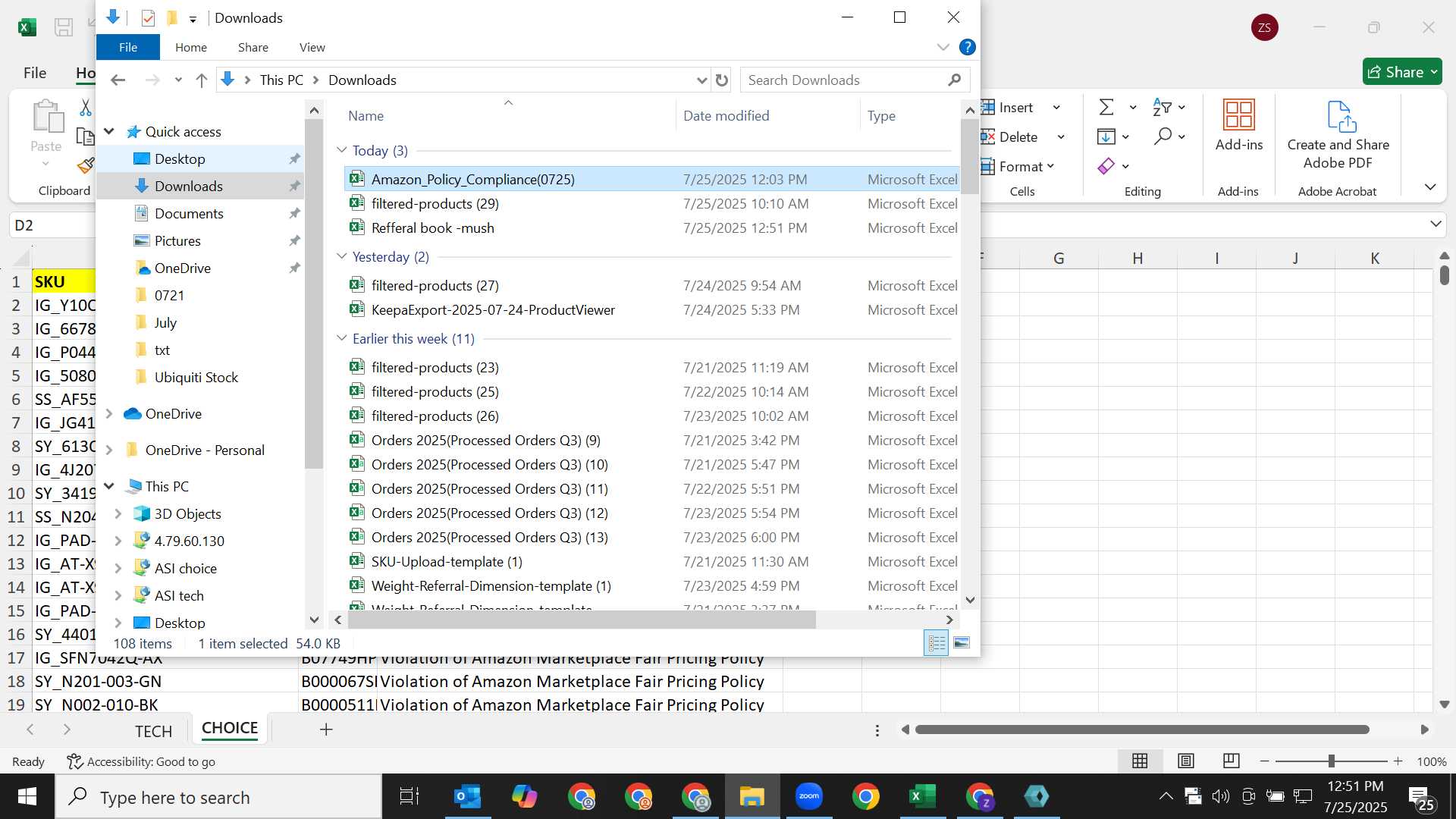Collapse Quick access in navigation pane
This screenshot has height=819, width=1456.
(109, 131)
